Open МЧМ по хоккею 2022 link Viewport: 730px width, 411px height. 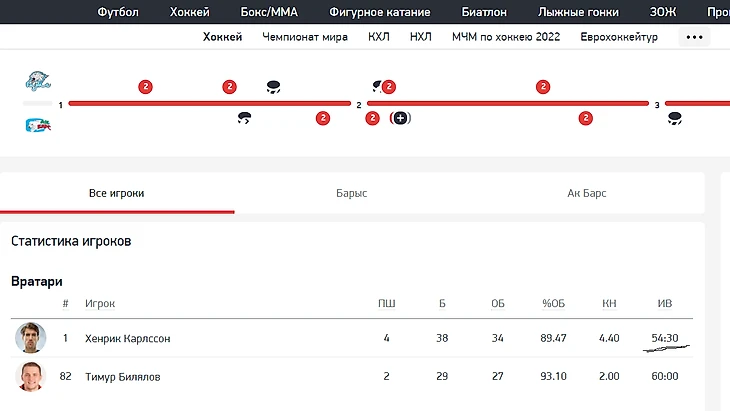point(506,37)
